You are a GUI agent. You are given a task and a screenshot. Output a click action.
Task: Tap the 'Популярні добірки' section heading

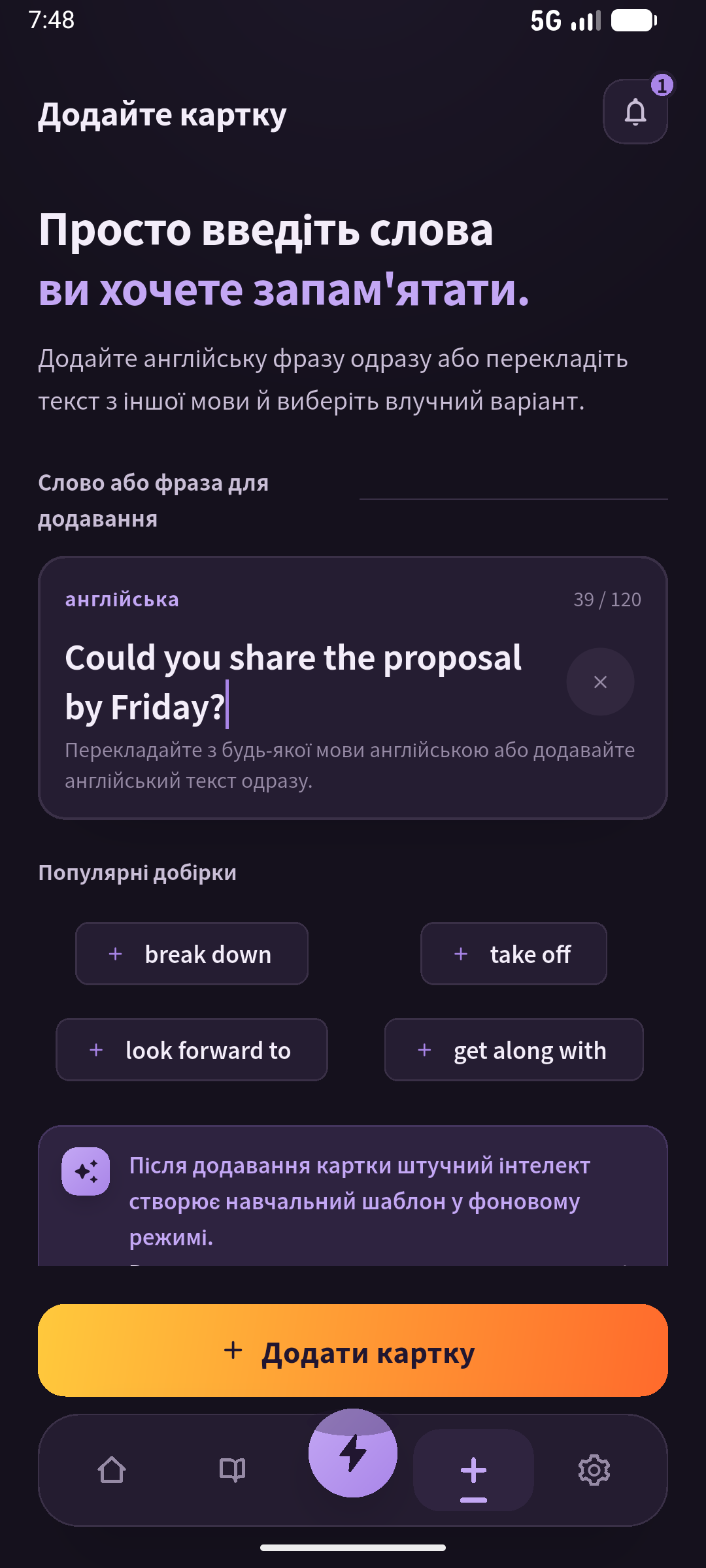click(137, 873)
